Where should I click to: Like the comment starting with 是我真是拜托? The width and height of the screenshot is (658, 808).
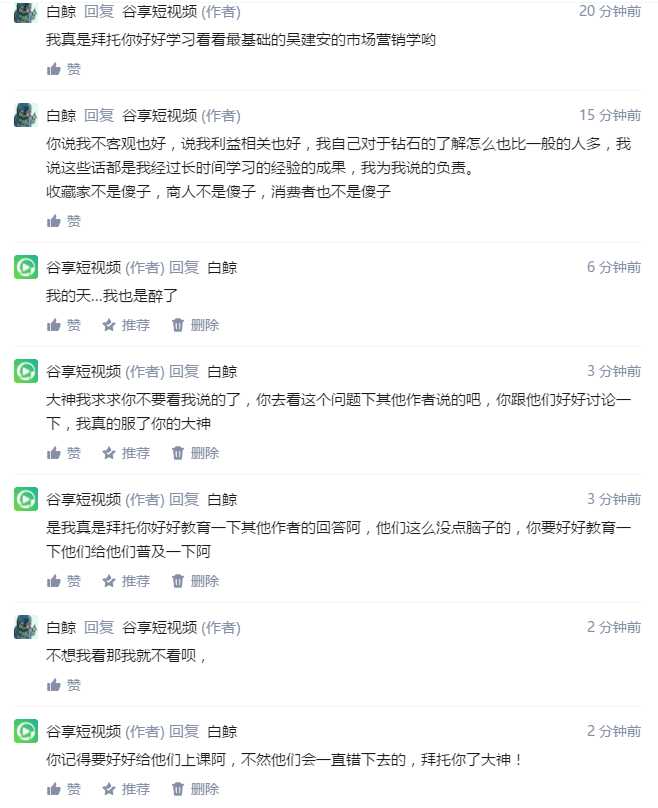[x=54, y=581]
